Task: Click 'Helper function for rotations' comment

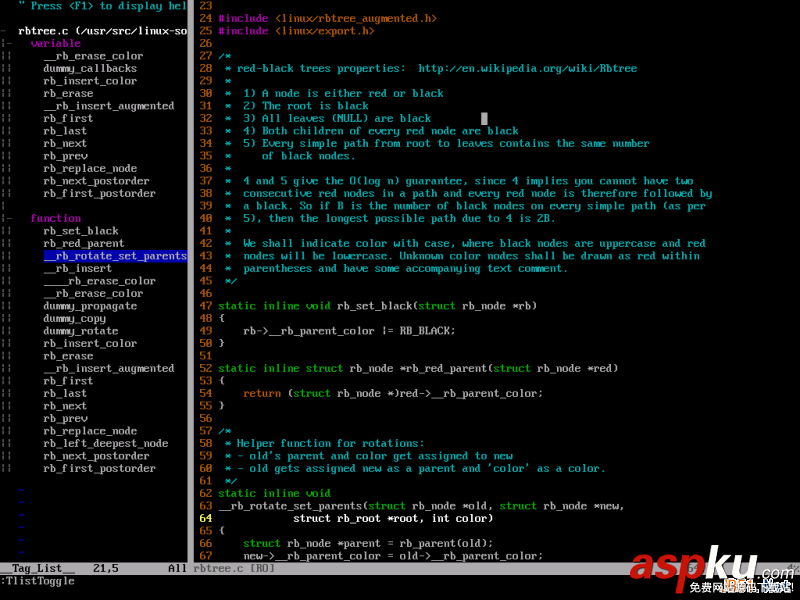Action: coord(330,443)
